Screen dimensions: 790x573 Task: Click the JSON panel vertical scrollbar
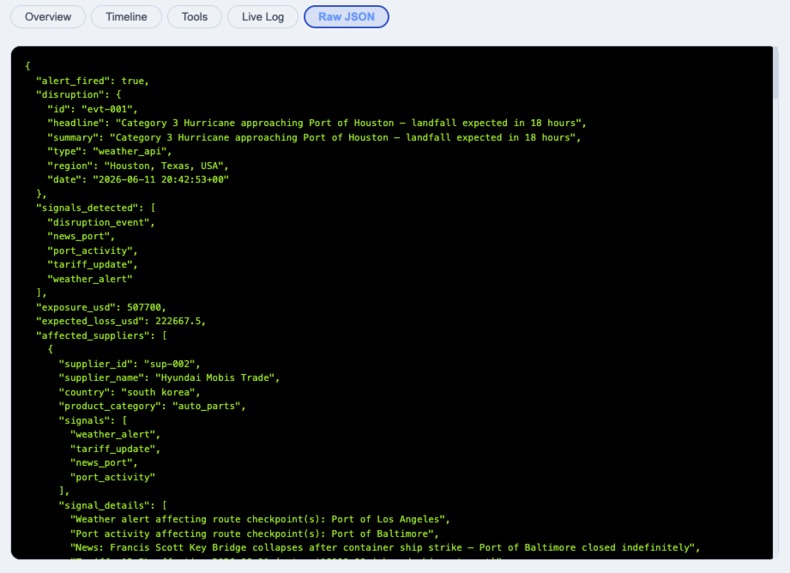point(776,73)
